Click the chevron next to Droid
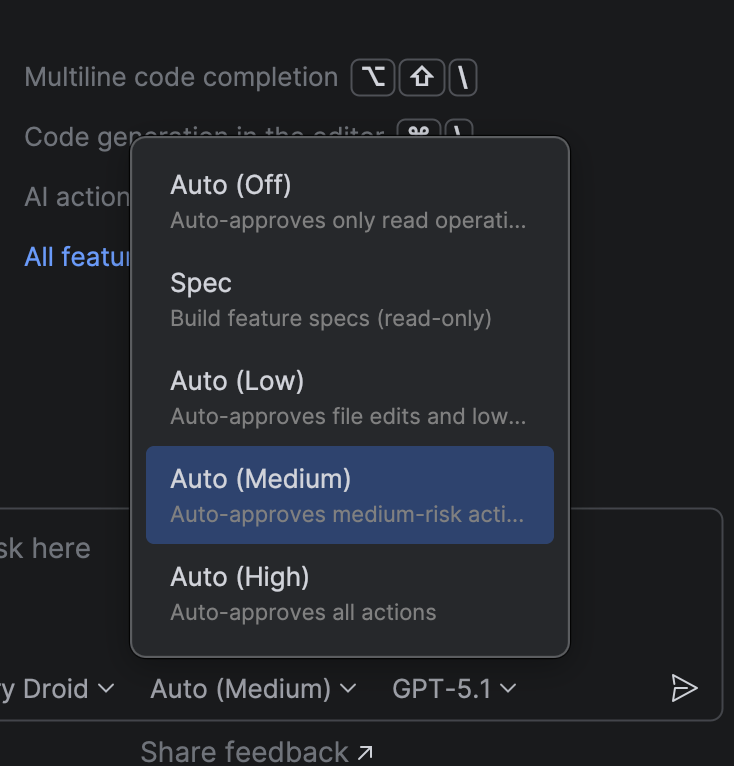 click(x=106, y=688)
